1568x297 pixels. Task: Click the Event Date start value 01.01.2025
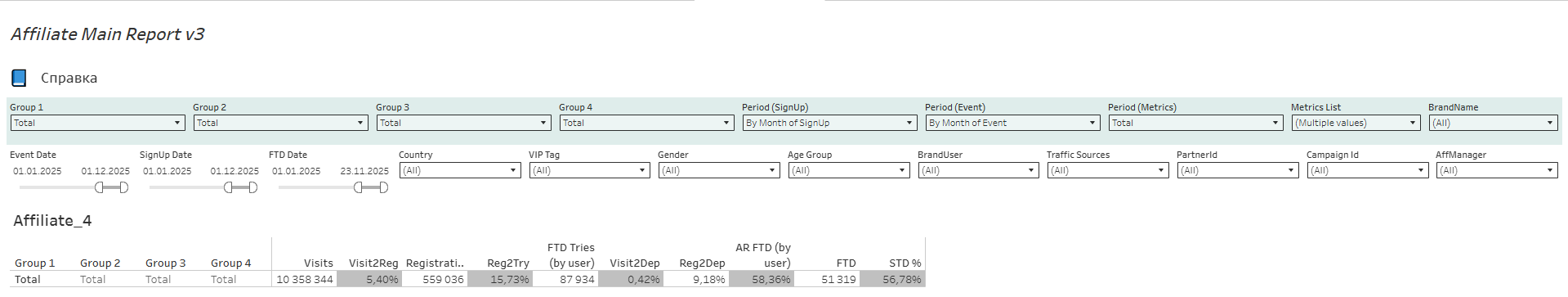(38, 171)
